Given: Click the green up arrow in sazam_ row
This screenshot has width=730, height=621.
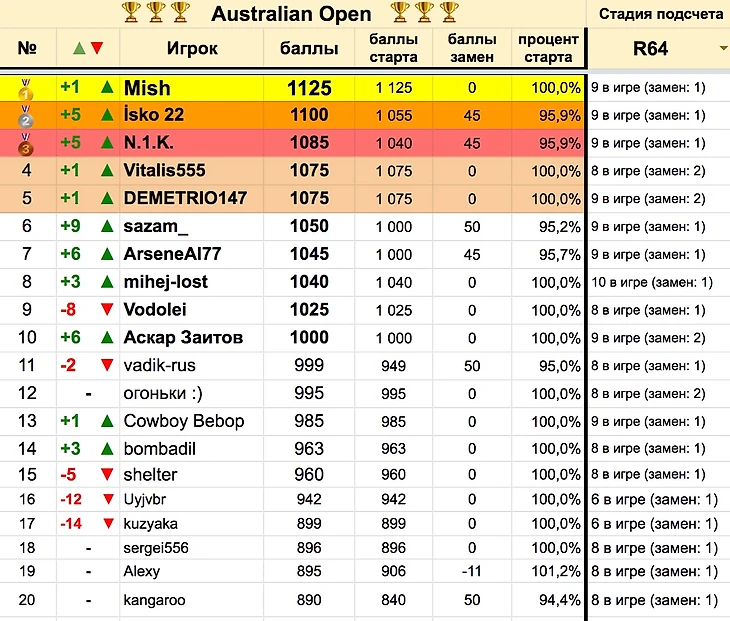Looking at the screenshot, I should [106, 227].
